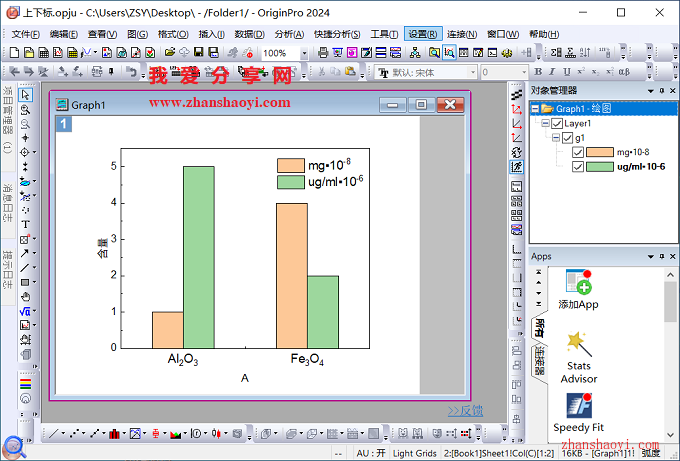The width and height of the screenshot is (680, 461).
Task: Toggle g1 group checkbox in Object Manager
Action: click(567, 138)
